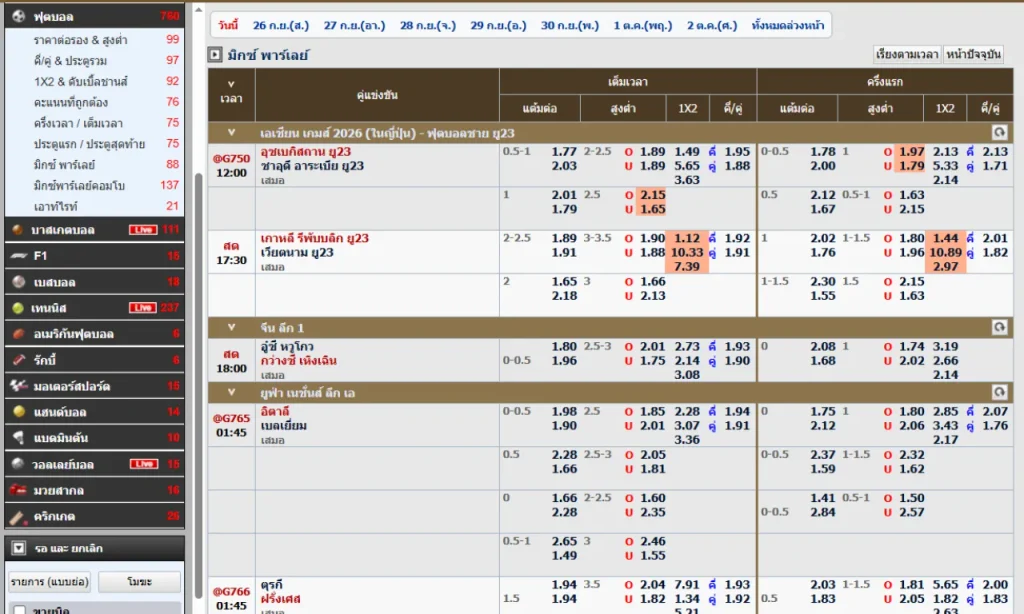
Task: Click the โมฆะ button
Action: click(x=140, y=581)
